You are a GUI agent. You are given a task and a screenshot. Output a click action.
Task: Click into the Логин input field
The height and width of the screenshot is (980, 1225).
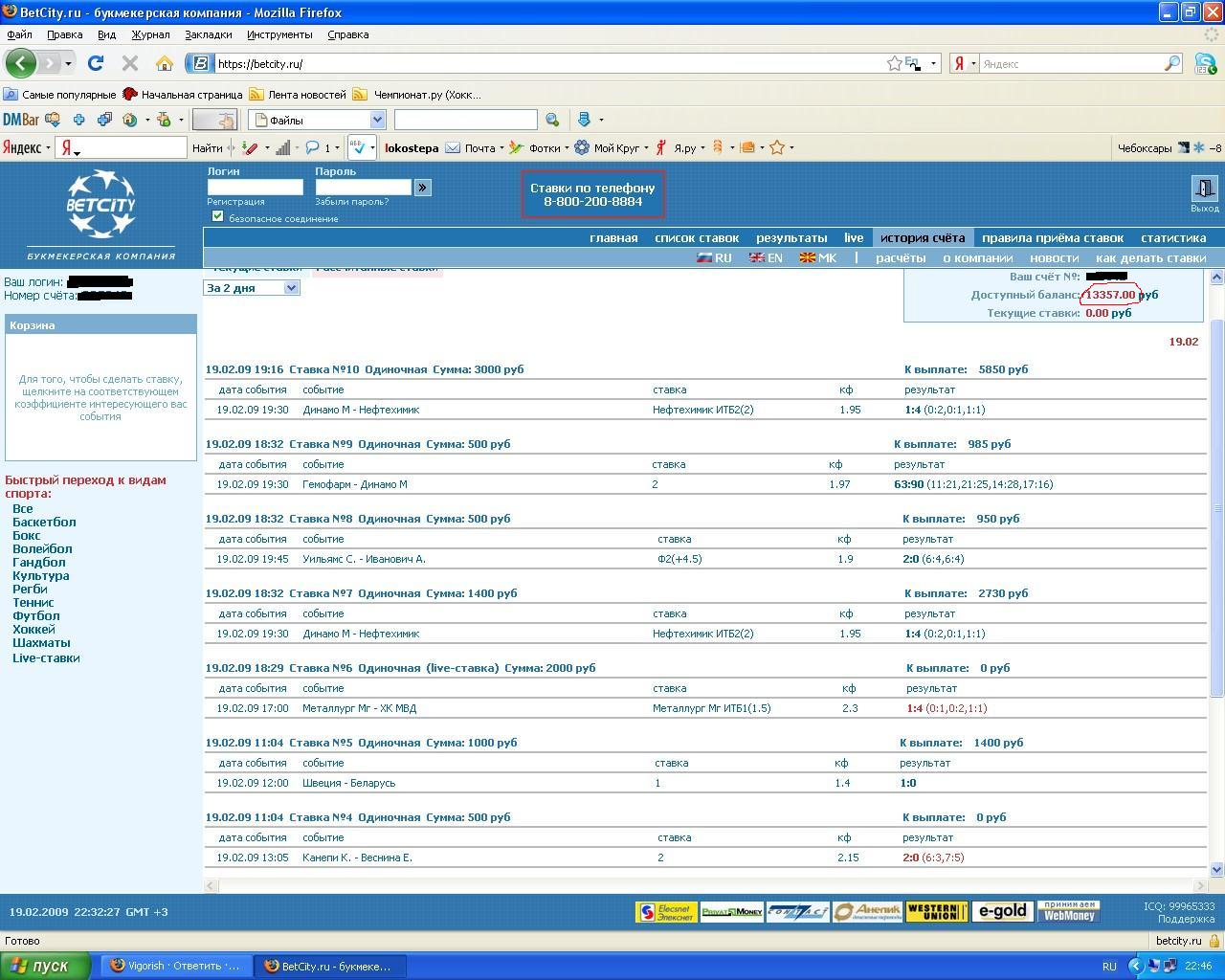(255, 188)
